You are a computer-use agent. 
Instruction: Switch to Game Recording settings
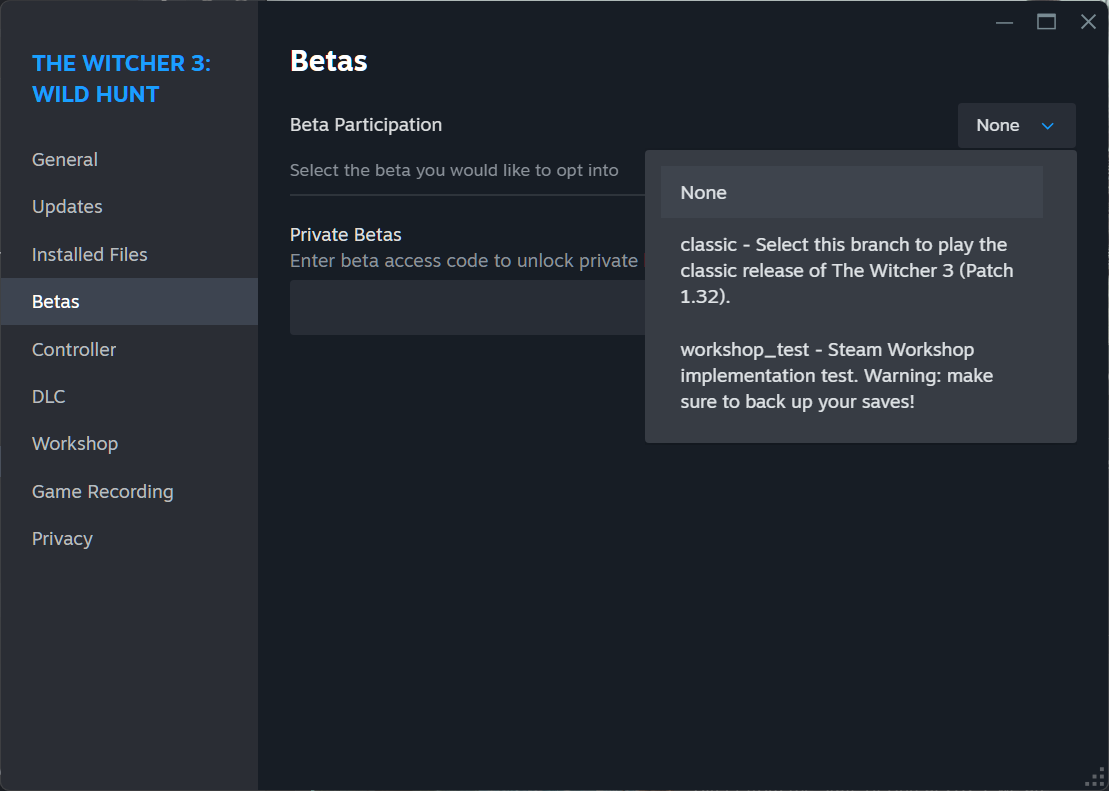(129, 491)
